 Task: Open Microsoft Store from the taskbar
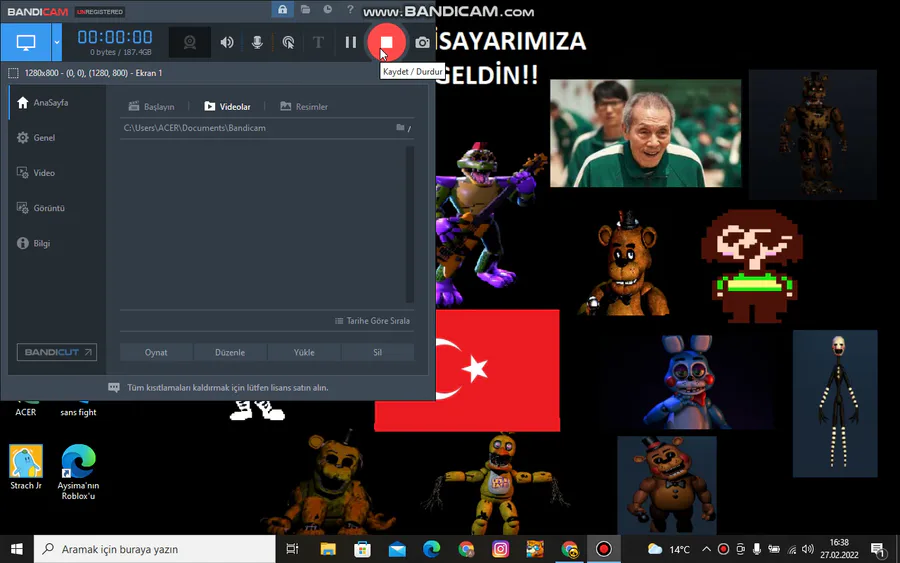(x=362, y=549)
